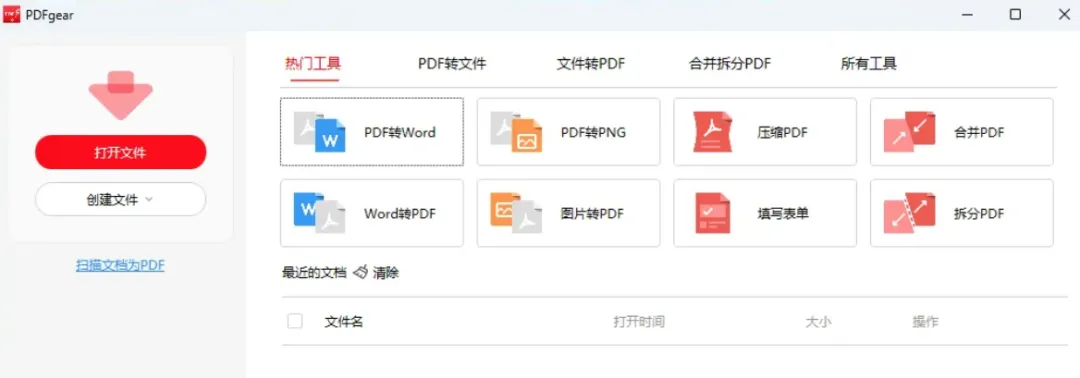This screenshot has height=378, width=1080.
Task: Click the 最近的文档 heading
Action: pyautogui.click(x=314, y=273)
